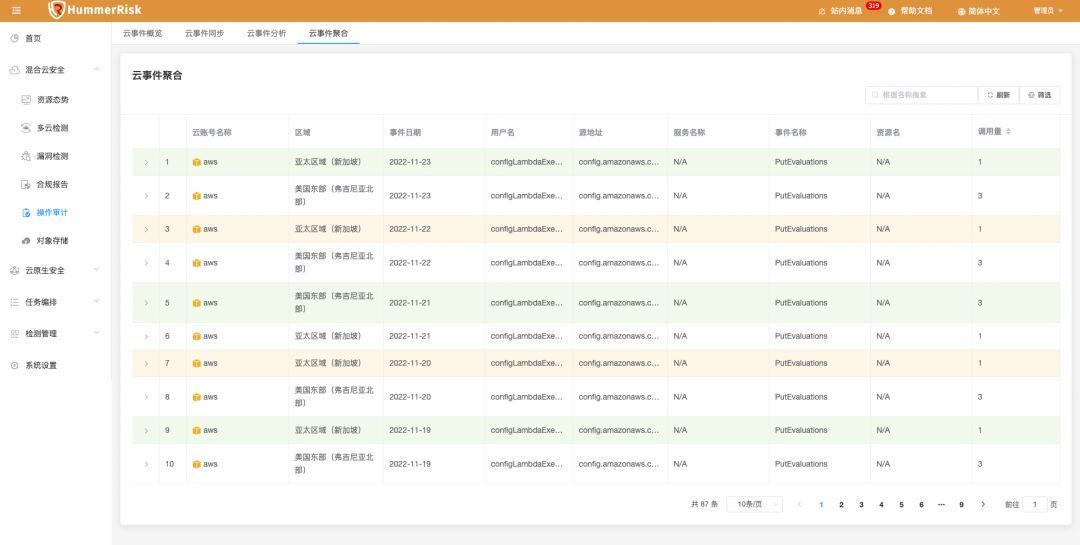Switch to the 云事件分析 tab
Image resolution: width=1080 pixels, height=545 pixels.
click(x=267, y=33)
